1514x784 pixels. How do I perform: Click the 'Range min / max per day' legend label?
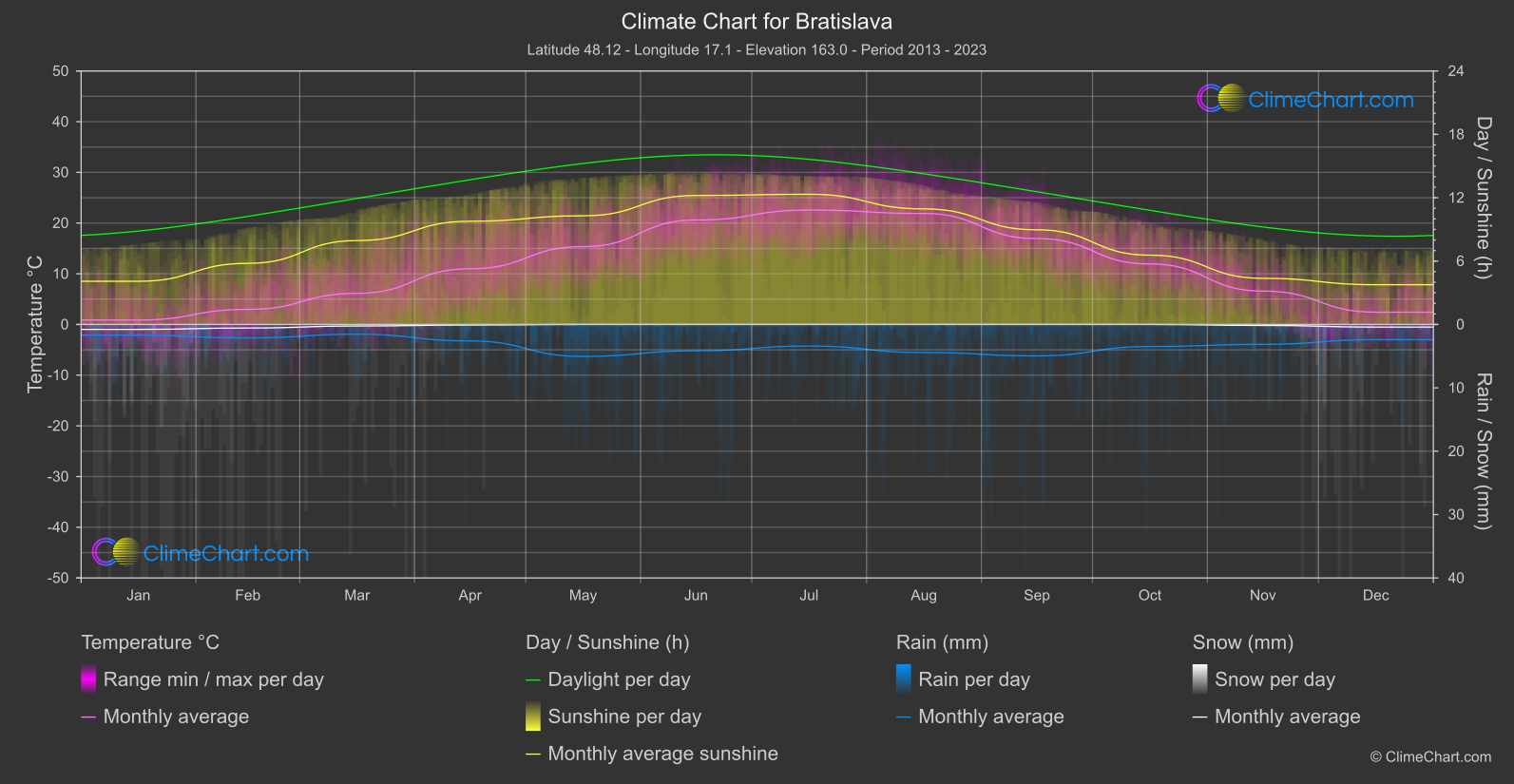point(214,679)
